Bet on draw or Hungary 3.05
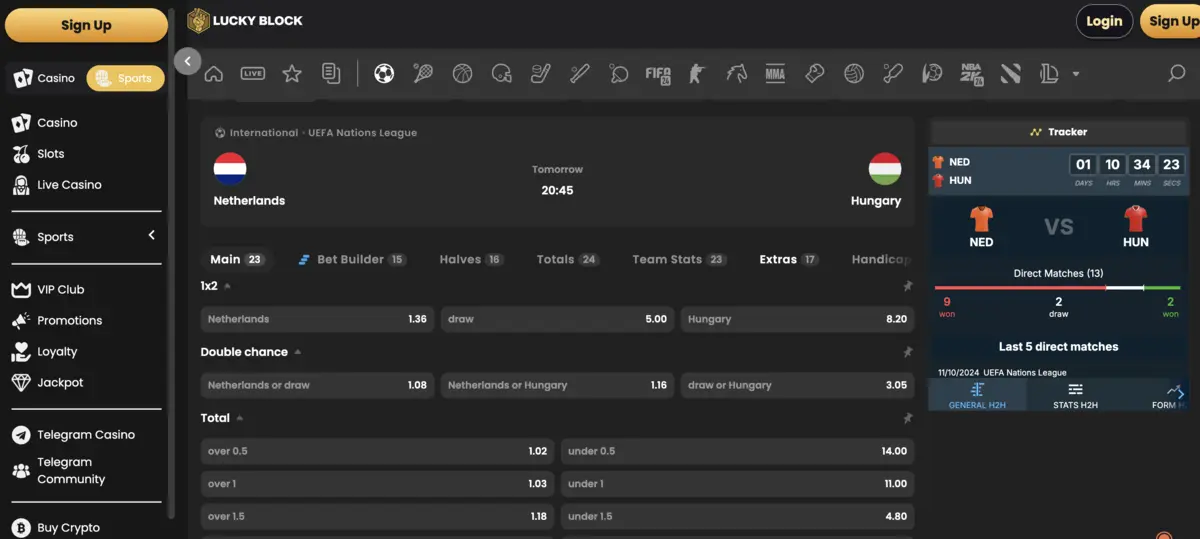1200x539 pixels. [797, 385]
